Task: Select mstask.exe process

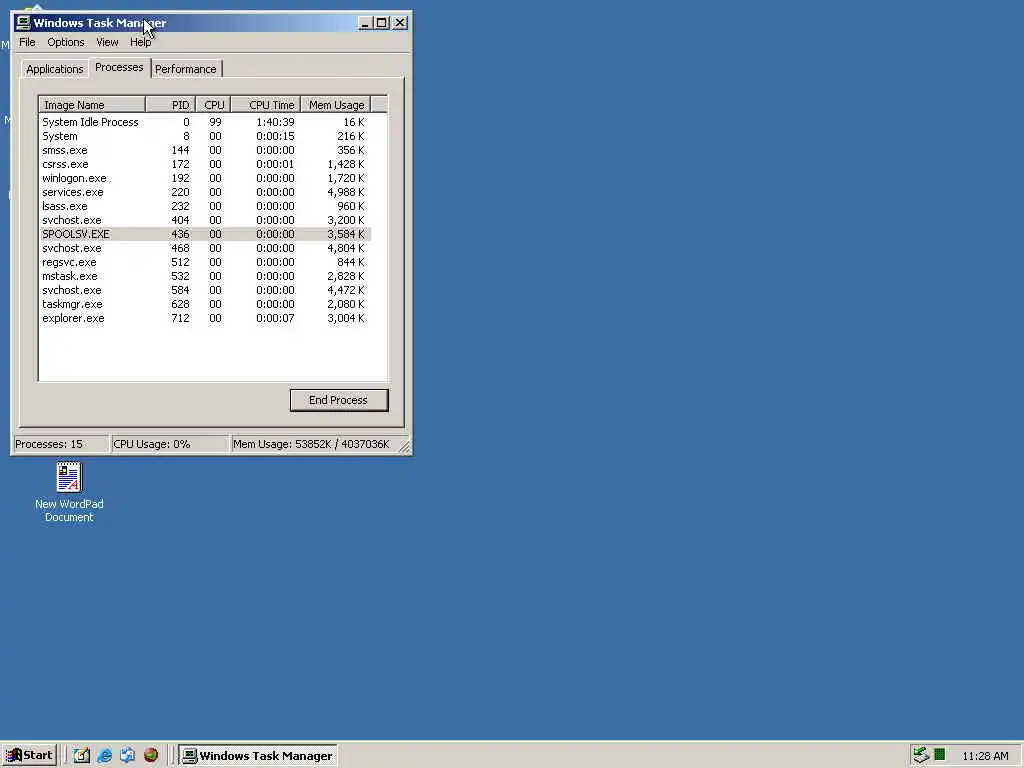Action: pos(205,276)
